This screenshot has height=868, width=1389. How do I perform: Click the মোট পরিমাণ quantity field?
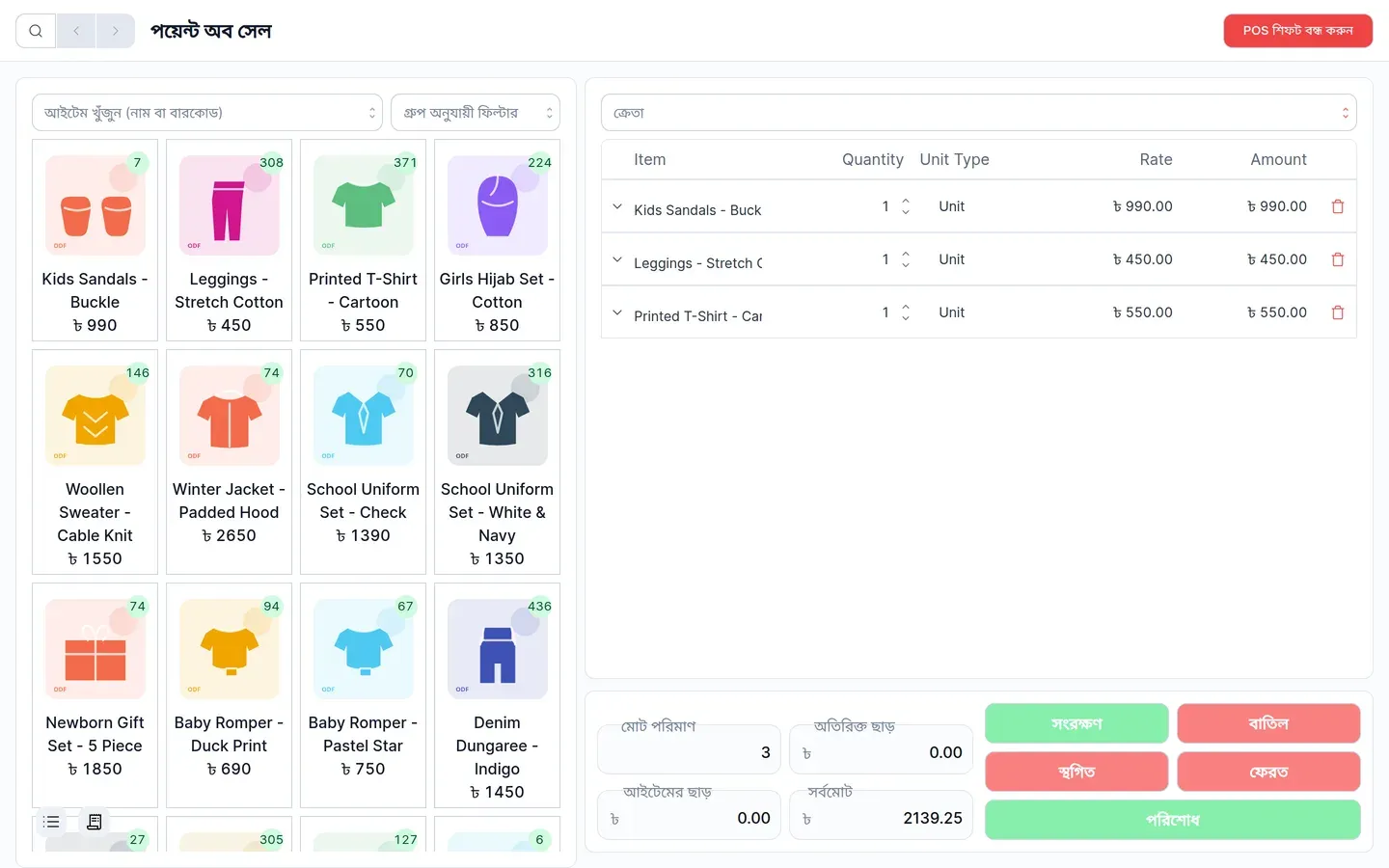(689, 750)
